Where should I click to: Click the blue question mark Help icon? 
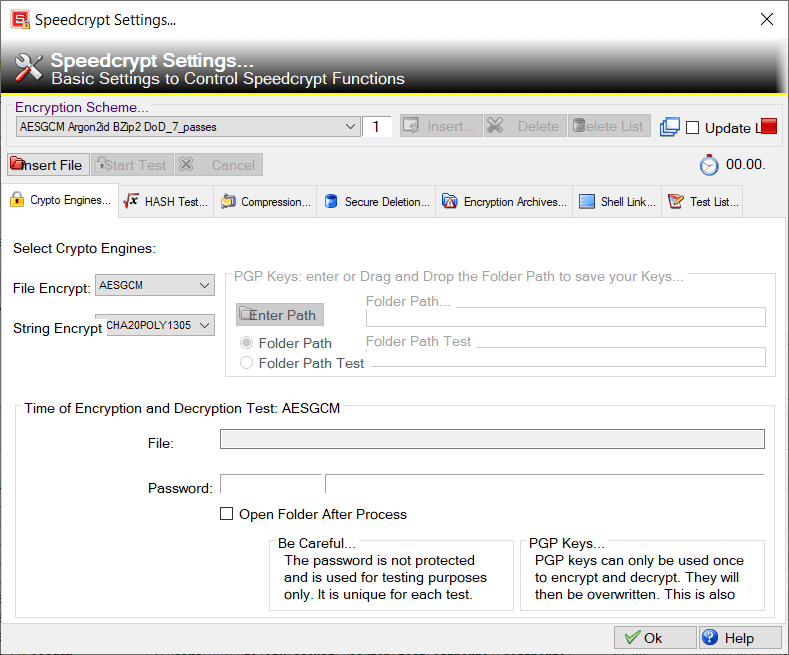[709, 637]
